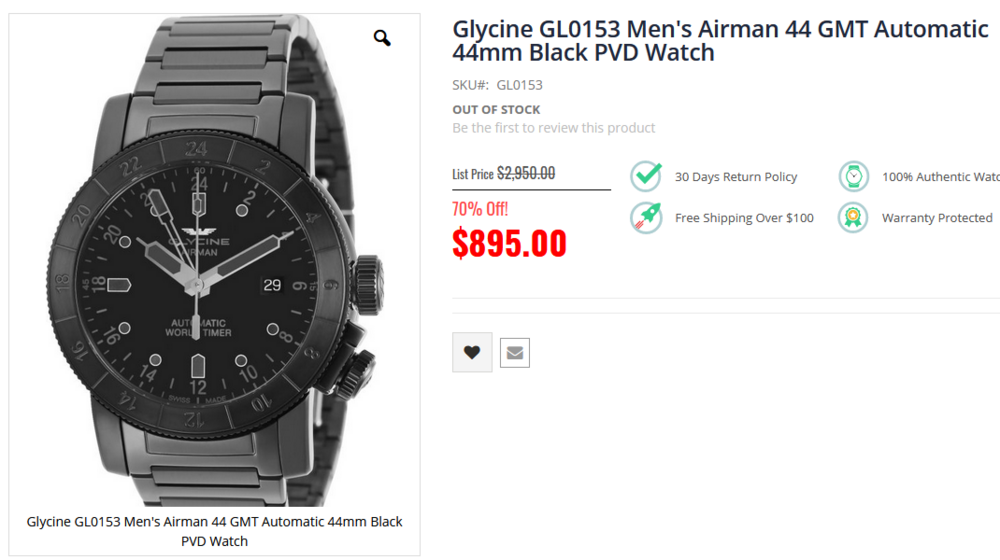Click 'Warranty Protected' text
This screenshot has height=560, width=1000.
tap(937, 218)
